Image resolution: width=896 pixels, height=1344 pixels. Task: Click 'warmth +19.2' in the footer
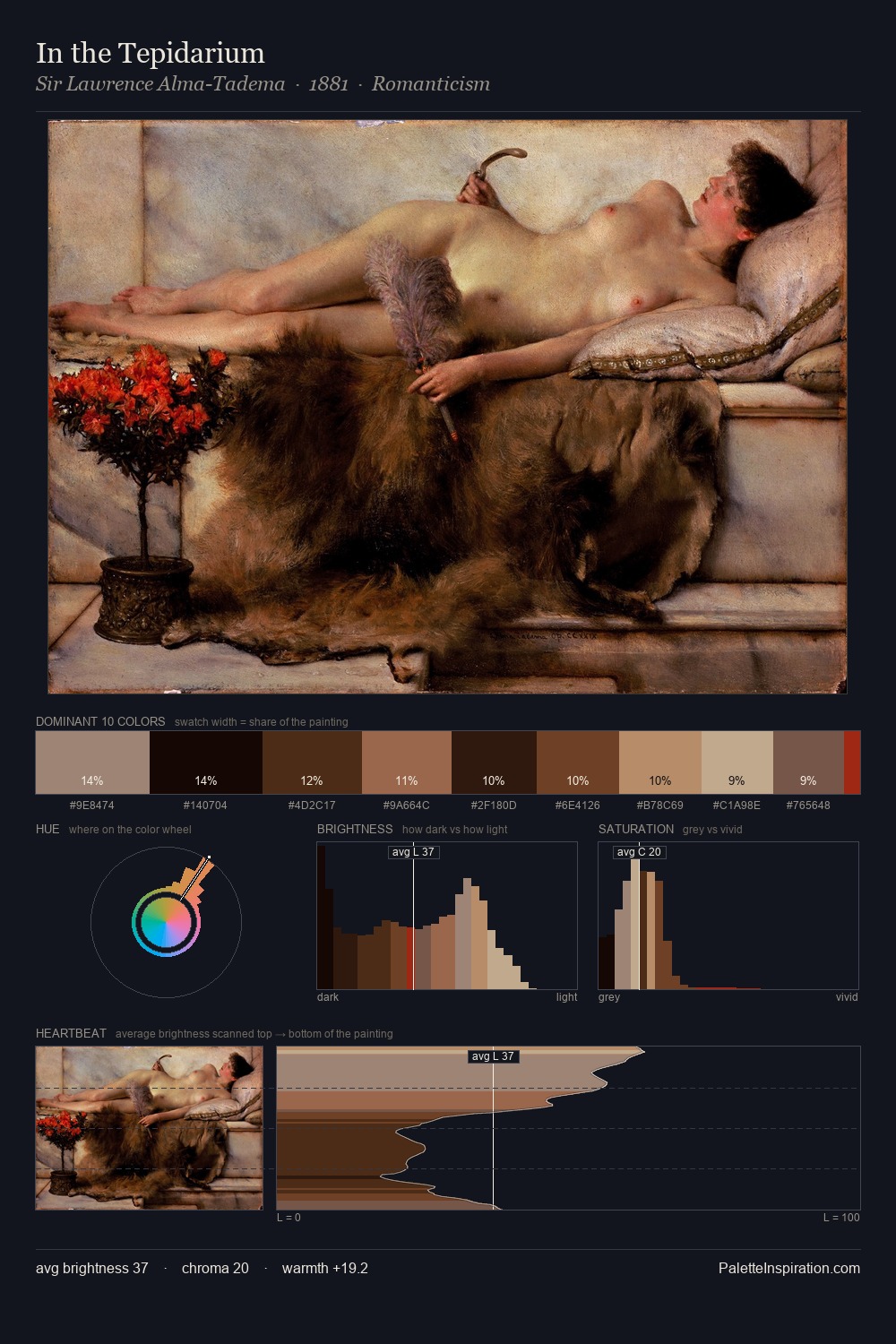325,1268
